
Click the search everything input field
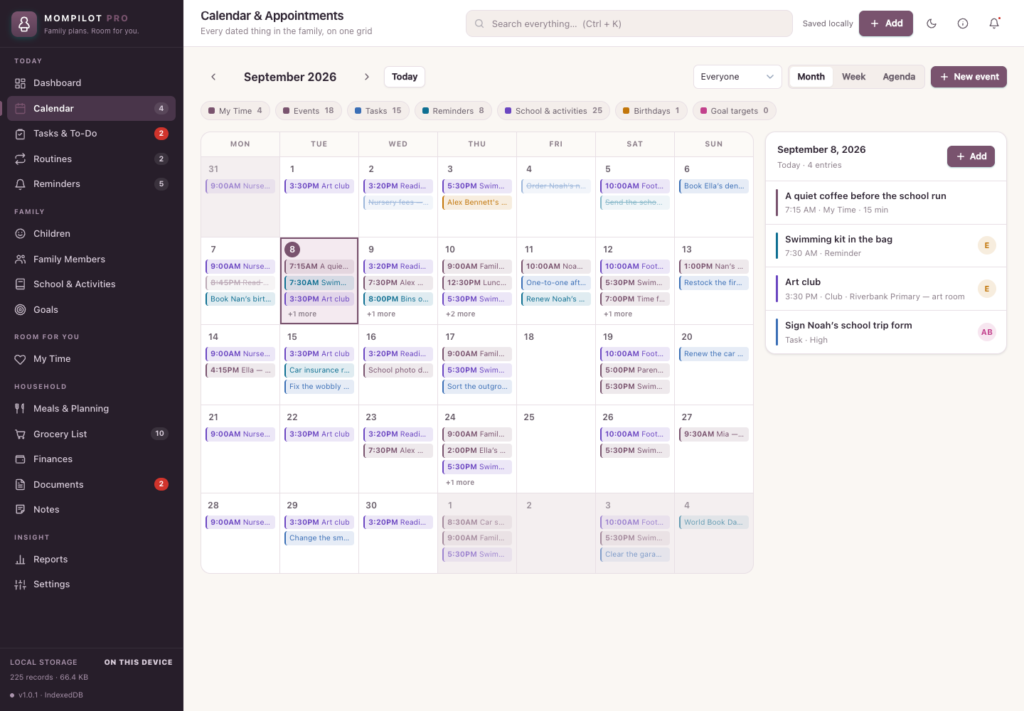coord(629,24)
